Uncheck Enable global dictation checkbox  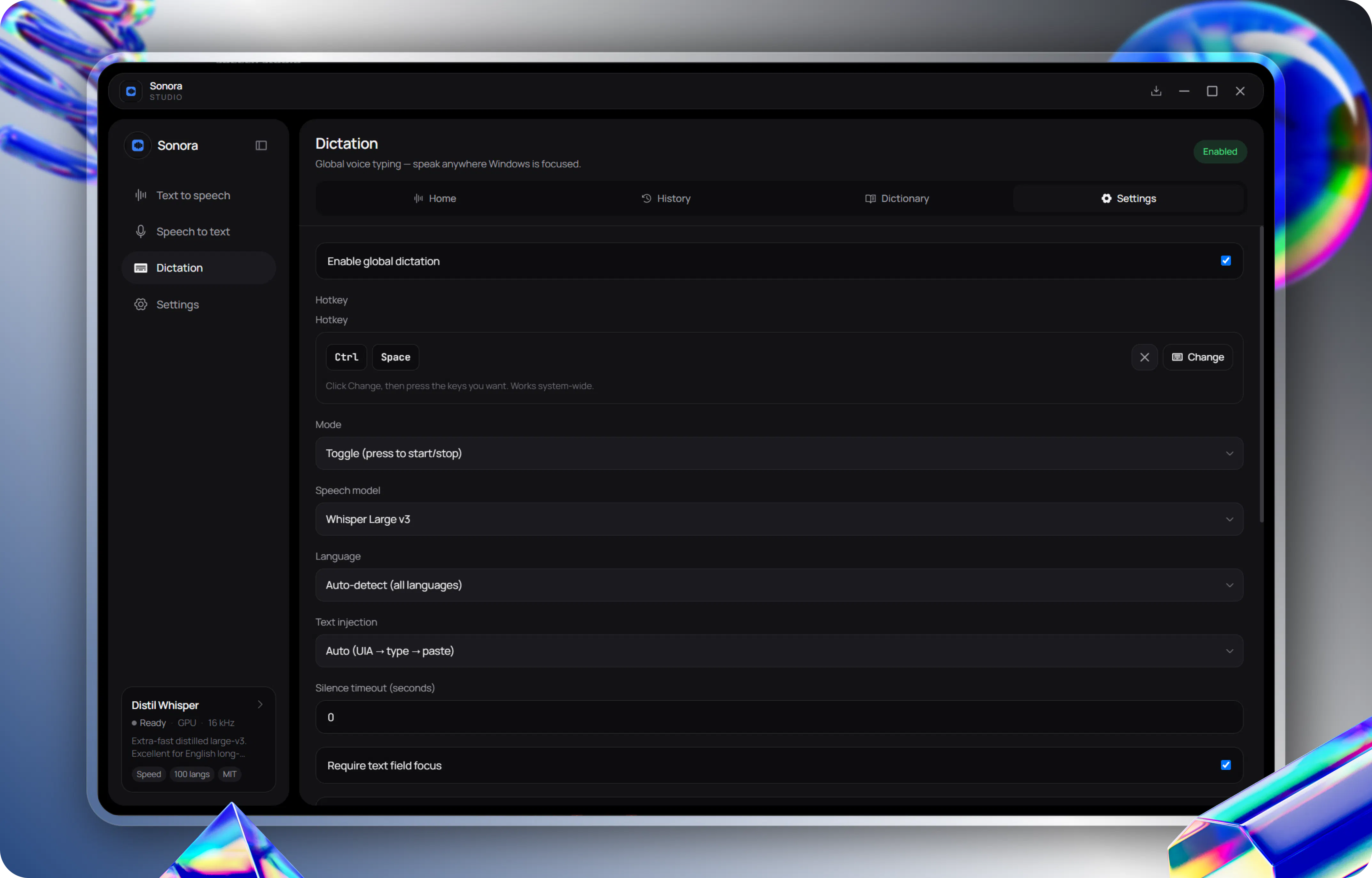pos(1226,260)
